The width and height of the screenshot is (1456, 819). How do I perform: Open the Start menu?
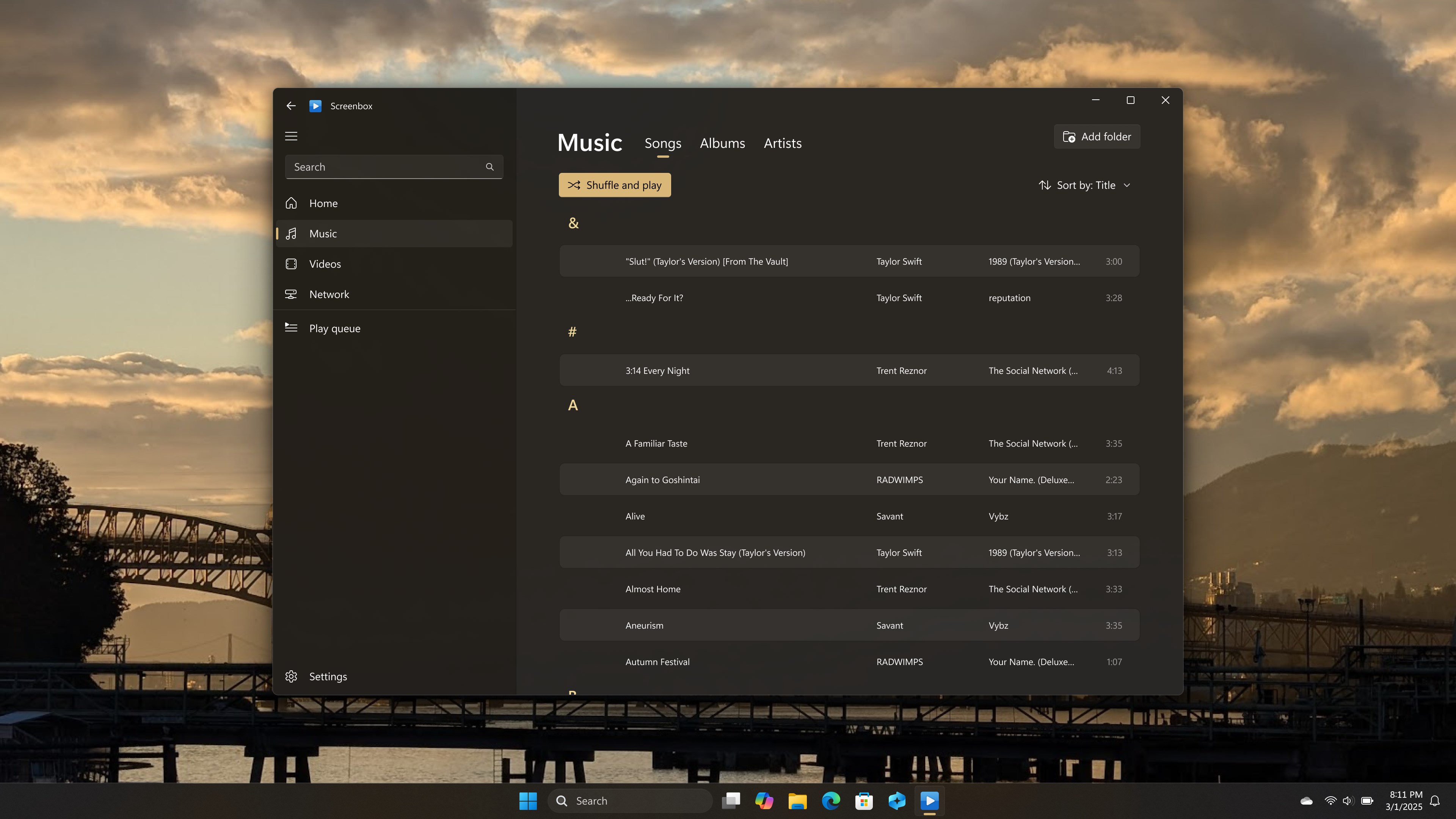pyautogui.click(x=527, y=800)
